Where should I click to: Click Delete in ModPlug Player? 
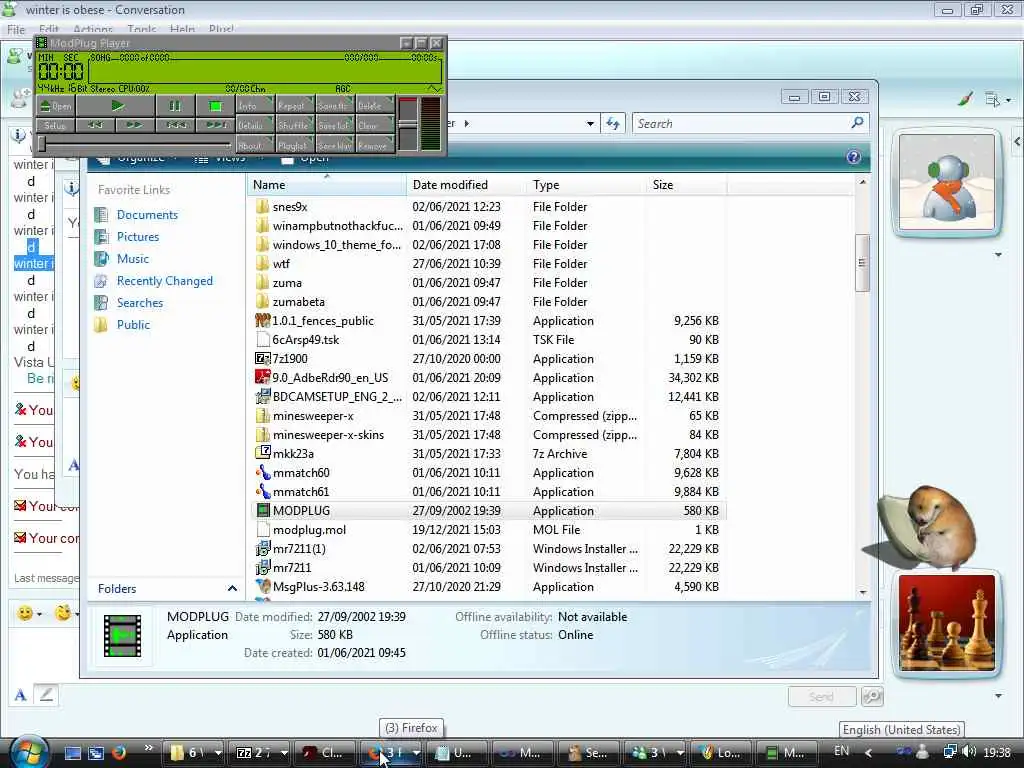click(x=374, y=105)
